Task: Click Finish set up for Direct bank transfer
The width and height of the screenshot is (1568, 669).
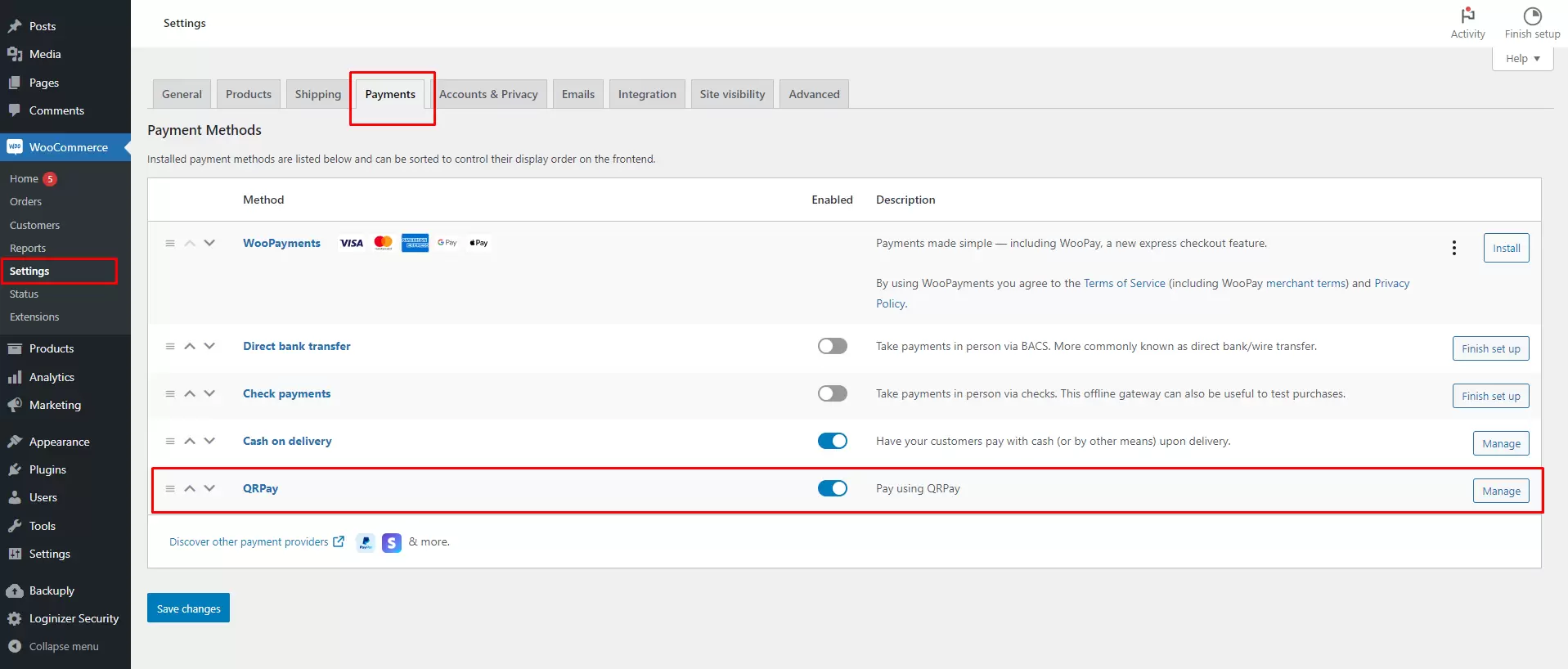Action: (1490, 348)
